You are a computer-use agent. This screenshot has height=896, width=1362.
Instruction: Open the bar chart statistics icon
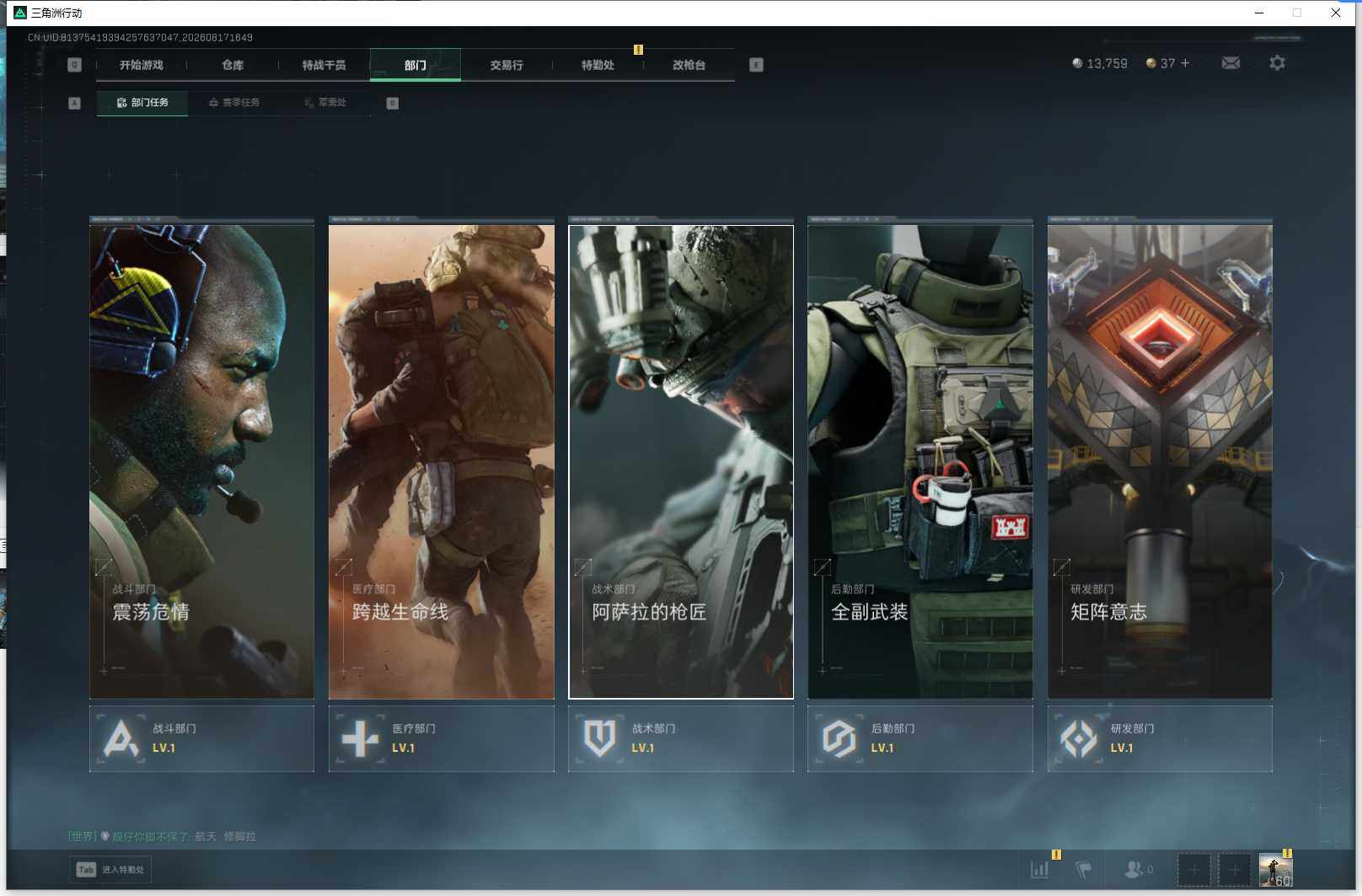[x=1040, y=869]
